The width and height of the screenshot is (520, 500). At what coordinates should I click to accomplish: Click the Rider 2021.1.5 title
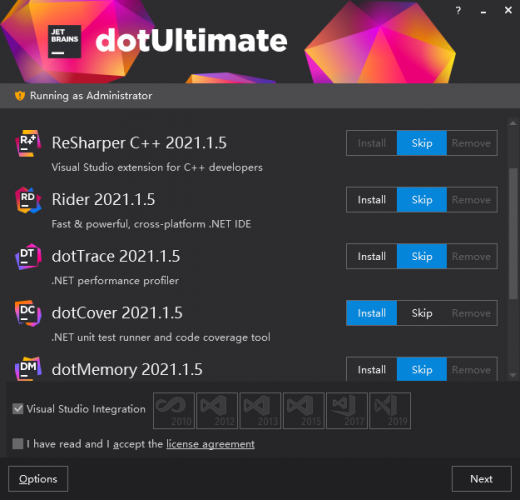click(103, 200)
